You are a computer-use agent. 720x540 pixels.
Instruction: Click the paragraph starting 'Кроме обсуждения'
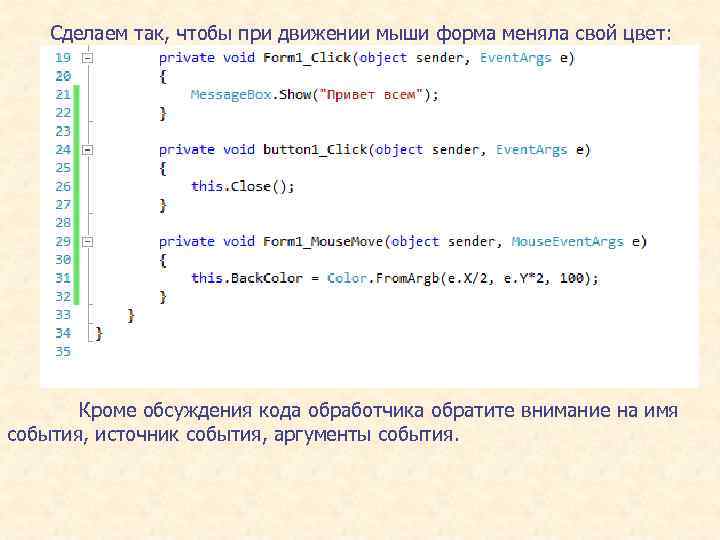343,422
